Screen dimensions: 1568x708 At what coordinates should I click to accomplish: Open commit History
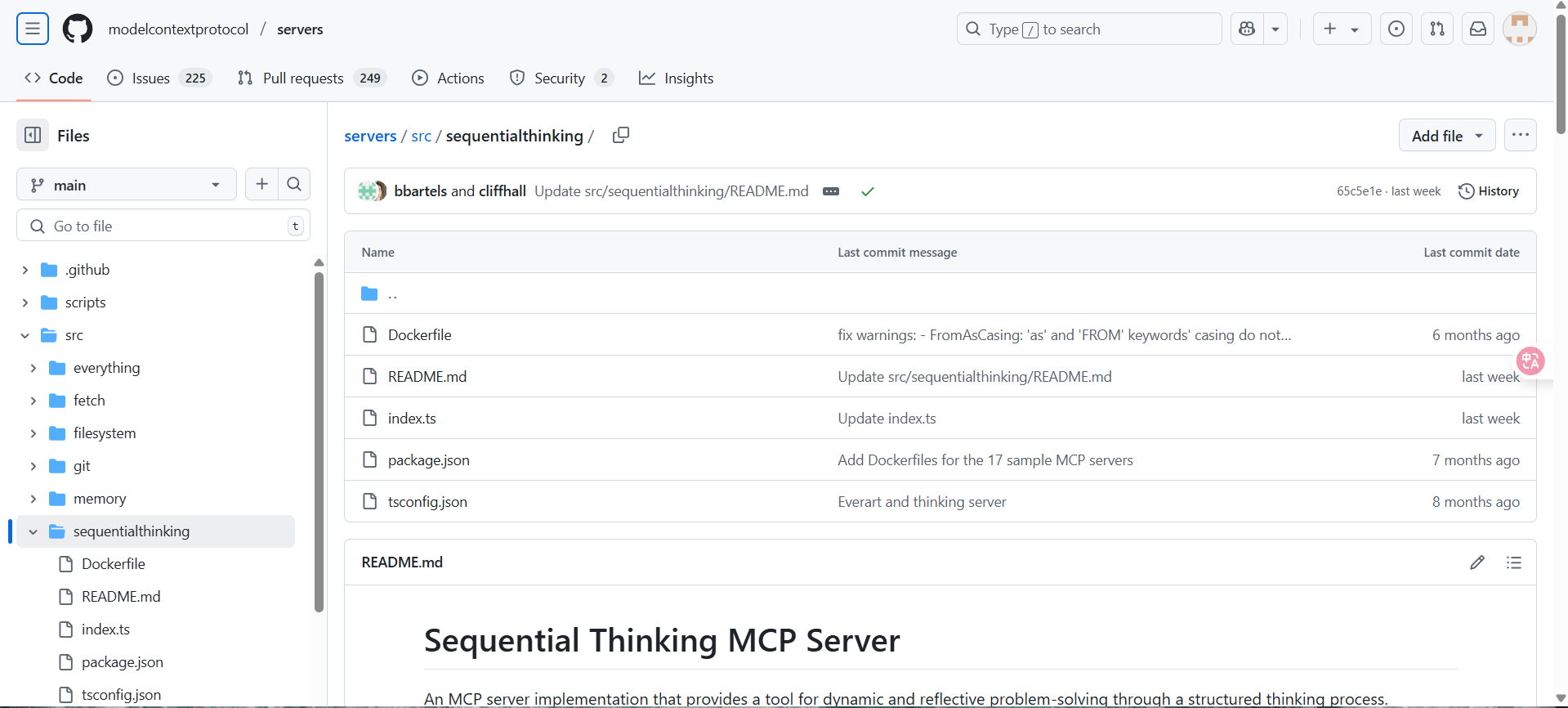(x=1489, y=191)
